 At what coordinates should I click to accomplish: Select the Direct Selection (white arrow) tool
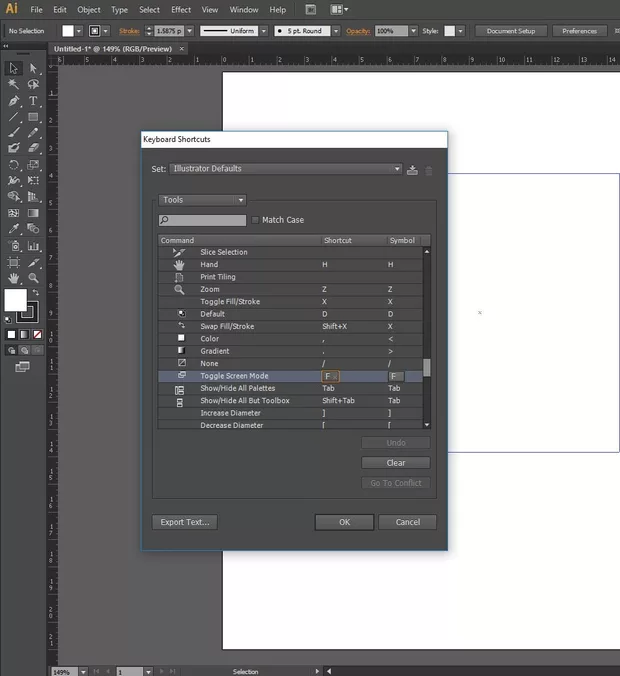click(x=33, y=69)
